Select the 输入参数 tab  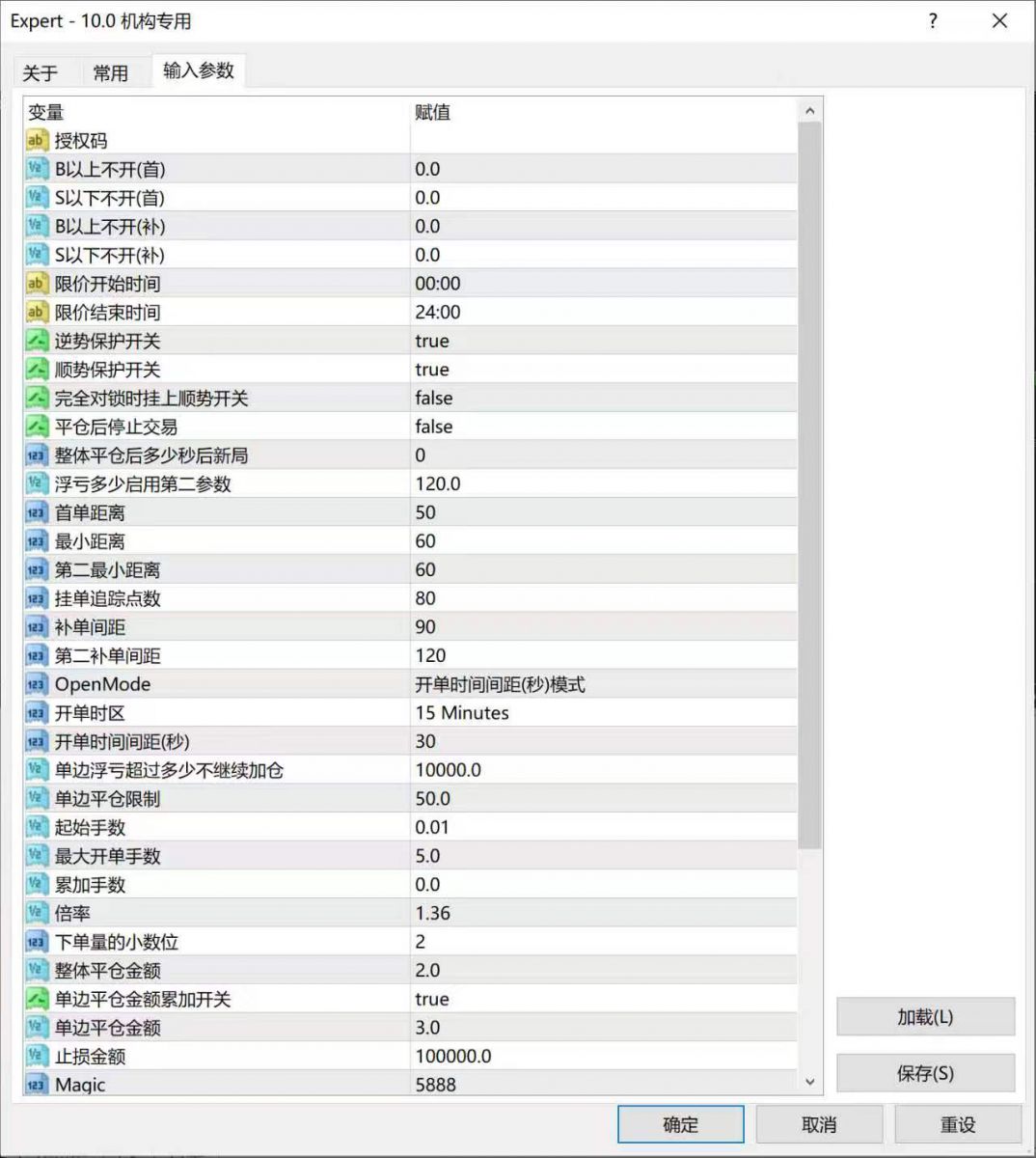click(199, 70)
